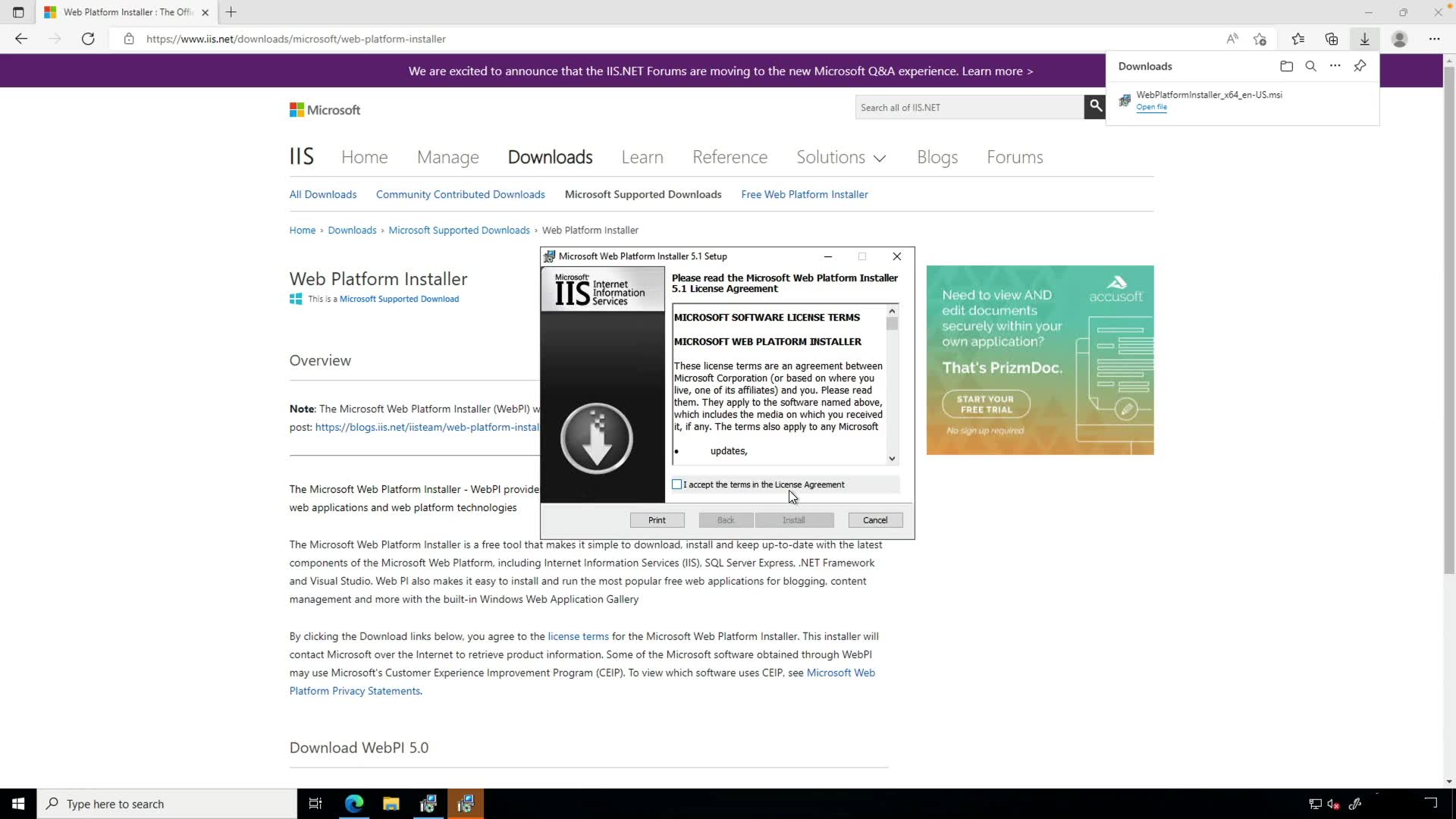1456x819 pixels.
Task: Click the Search all of IIS.NET field
Action: coord(969,107)
